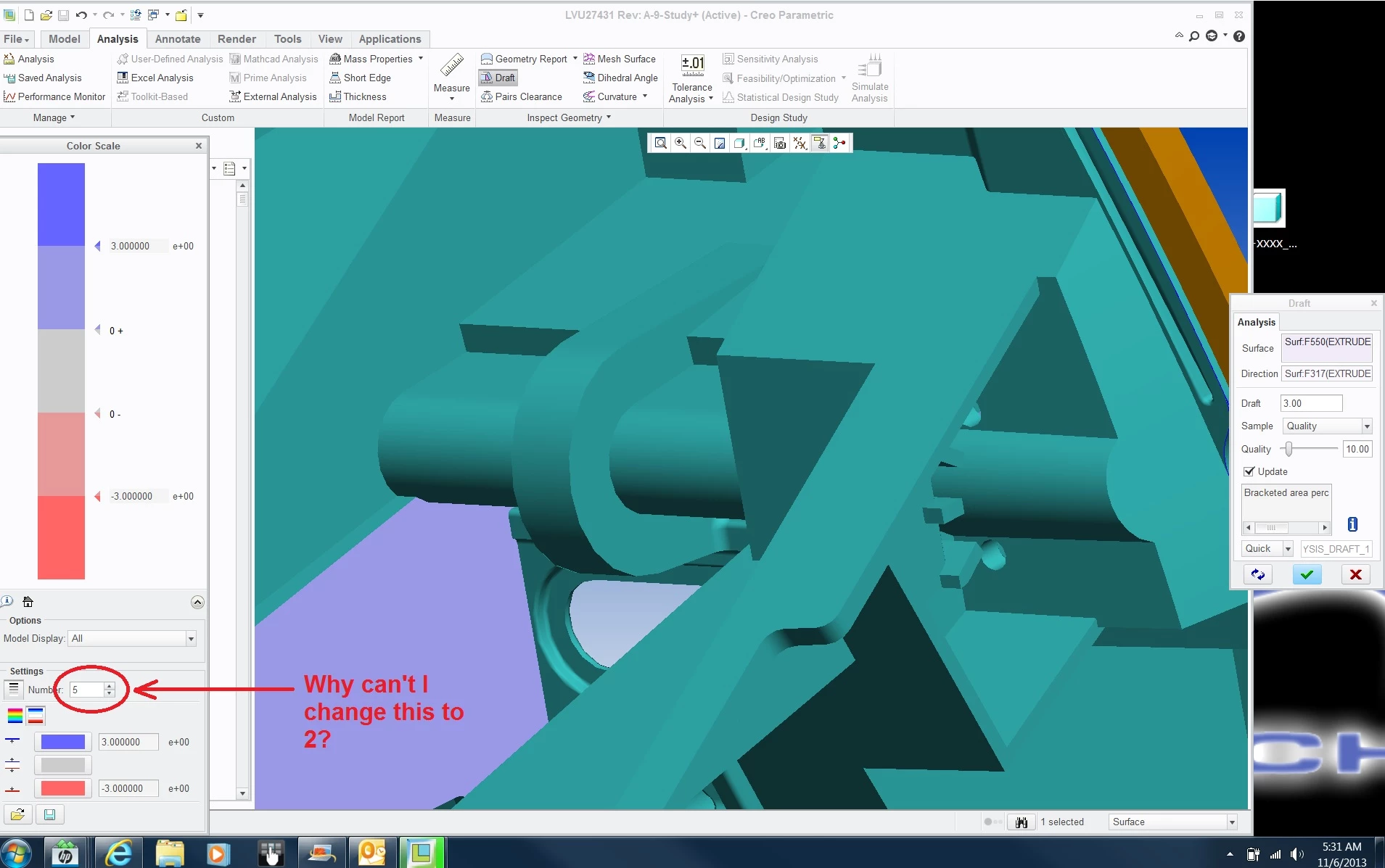Click the red X cancel in Draft dialog
Viewport: 1385px width, 868px height.
point(1355,574)
